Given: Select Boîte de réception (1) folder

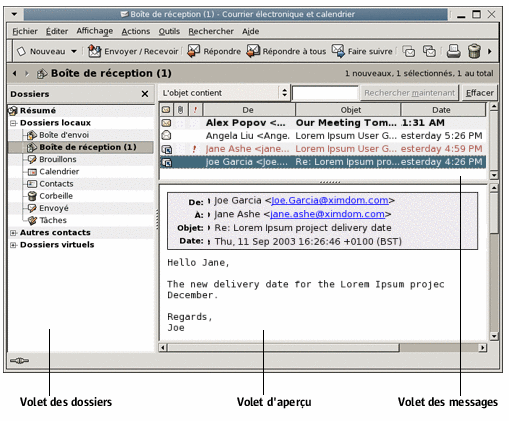Looking at the screenshot, I should click(81, 147).
